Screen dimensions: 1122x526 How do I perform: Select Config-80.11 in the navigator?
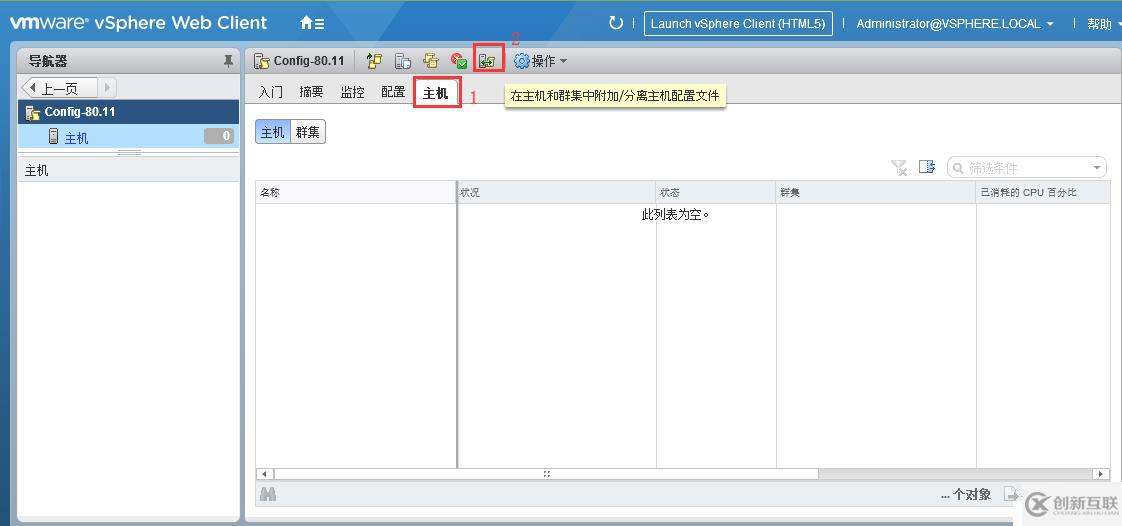[x=128, y=112]
